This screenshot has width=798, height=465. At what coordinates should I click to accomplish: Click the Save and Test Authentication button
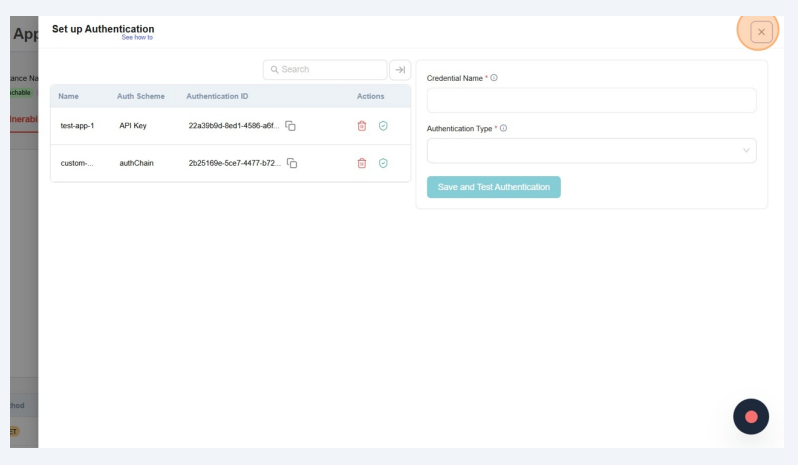493,187
